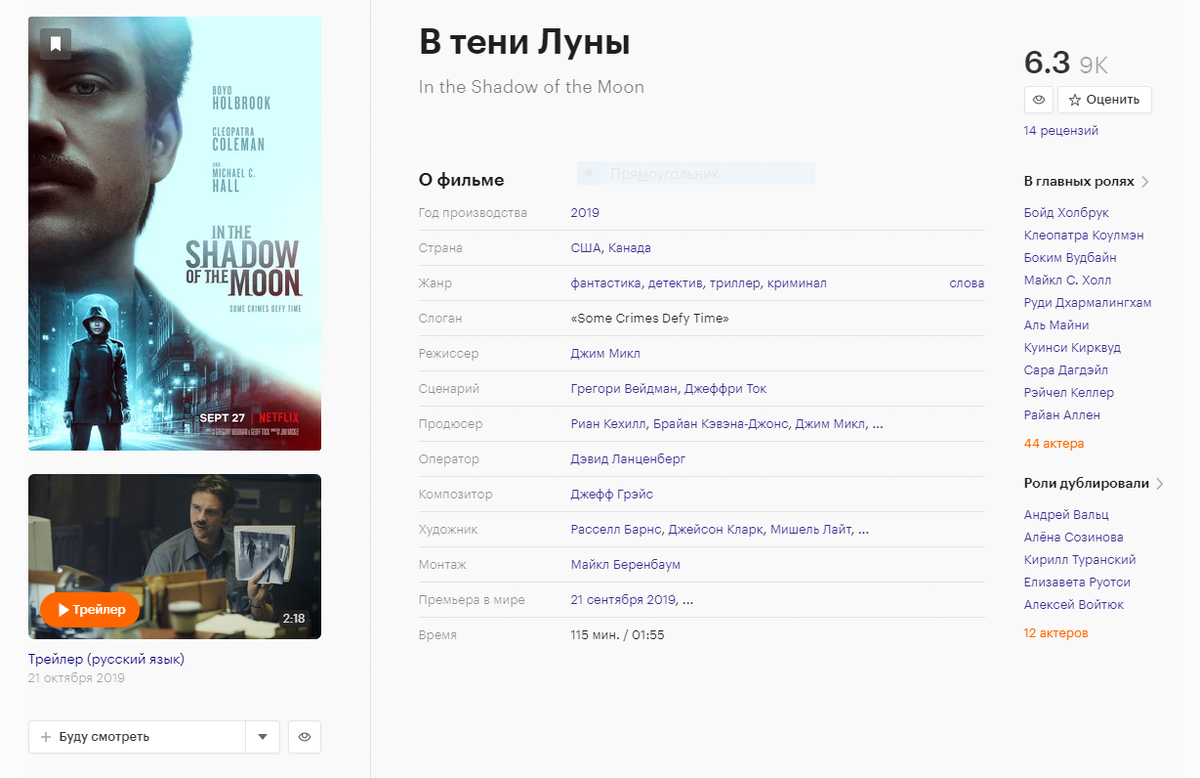Open editor Майкл Беренбаум's page
Viewport: 1200px width, 778px height.
pyautogui.click(x=626, y=565)
